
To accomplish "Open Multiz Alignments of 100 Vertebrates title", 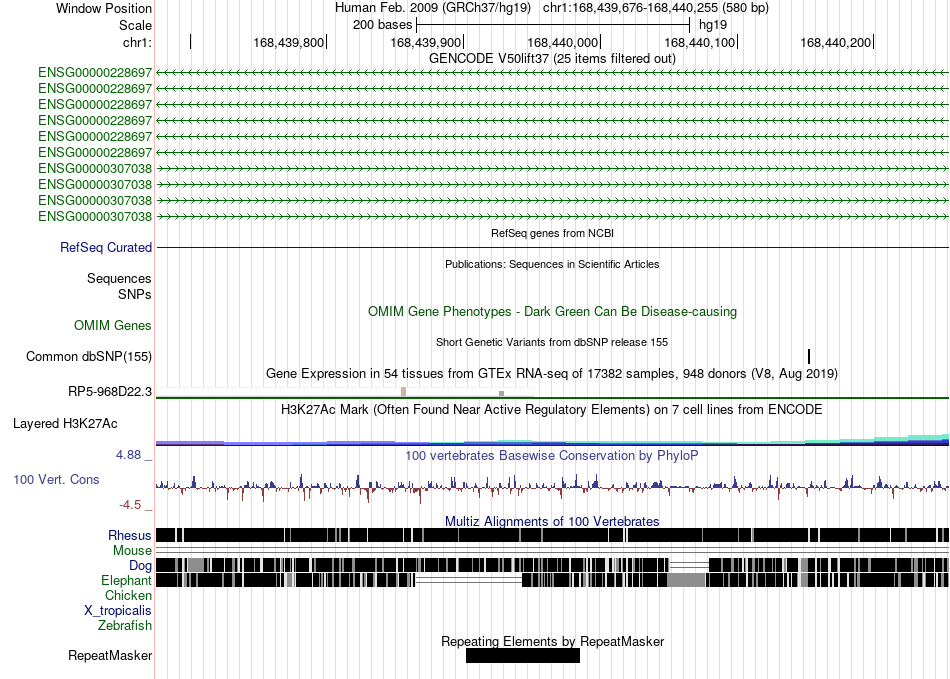I will tap(552, 521).
